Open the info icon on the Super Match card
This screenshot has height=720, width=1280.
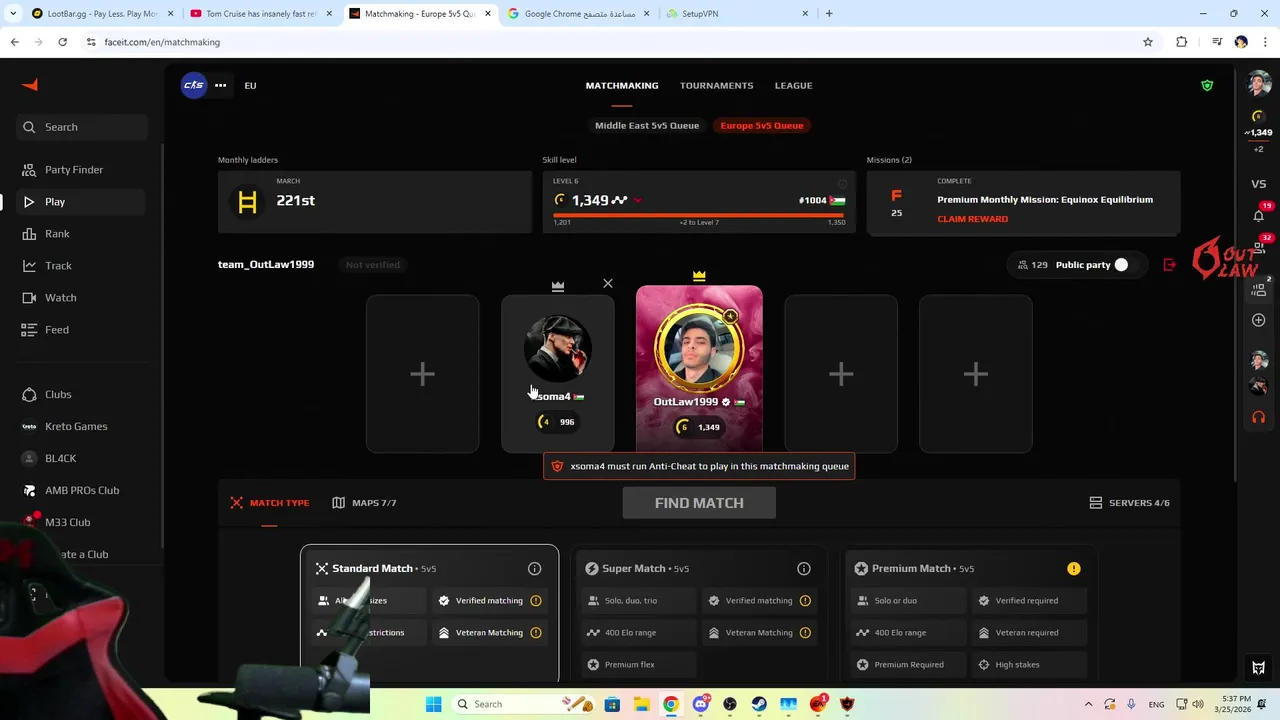click(x=804, y=569)
